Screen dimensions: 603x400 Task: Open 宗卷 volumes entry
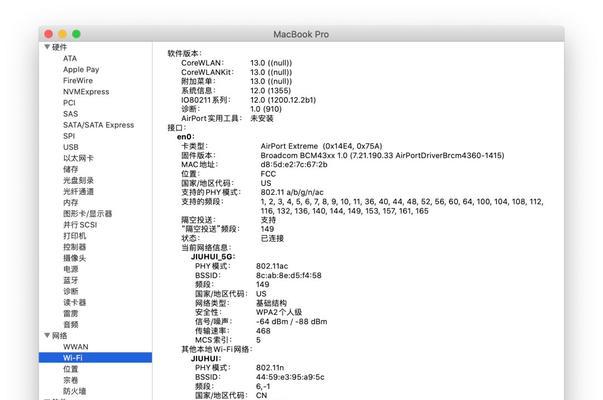(x=71, y=380)
